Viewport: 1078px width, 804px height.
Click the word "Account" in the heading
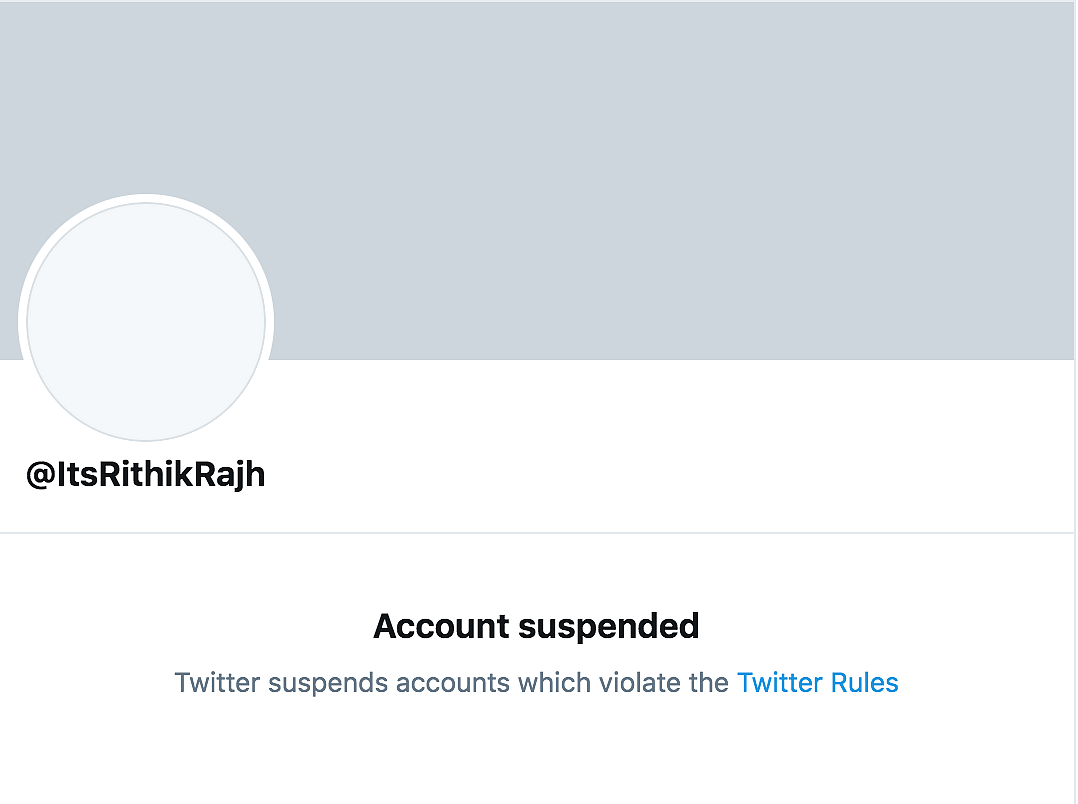pos(441,627)
